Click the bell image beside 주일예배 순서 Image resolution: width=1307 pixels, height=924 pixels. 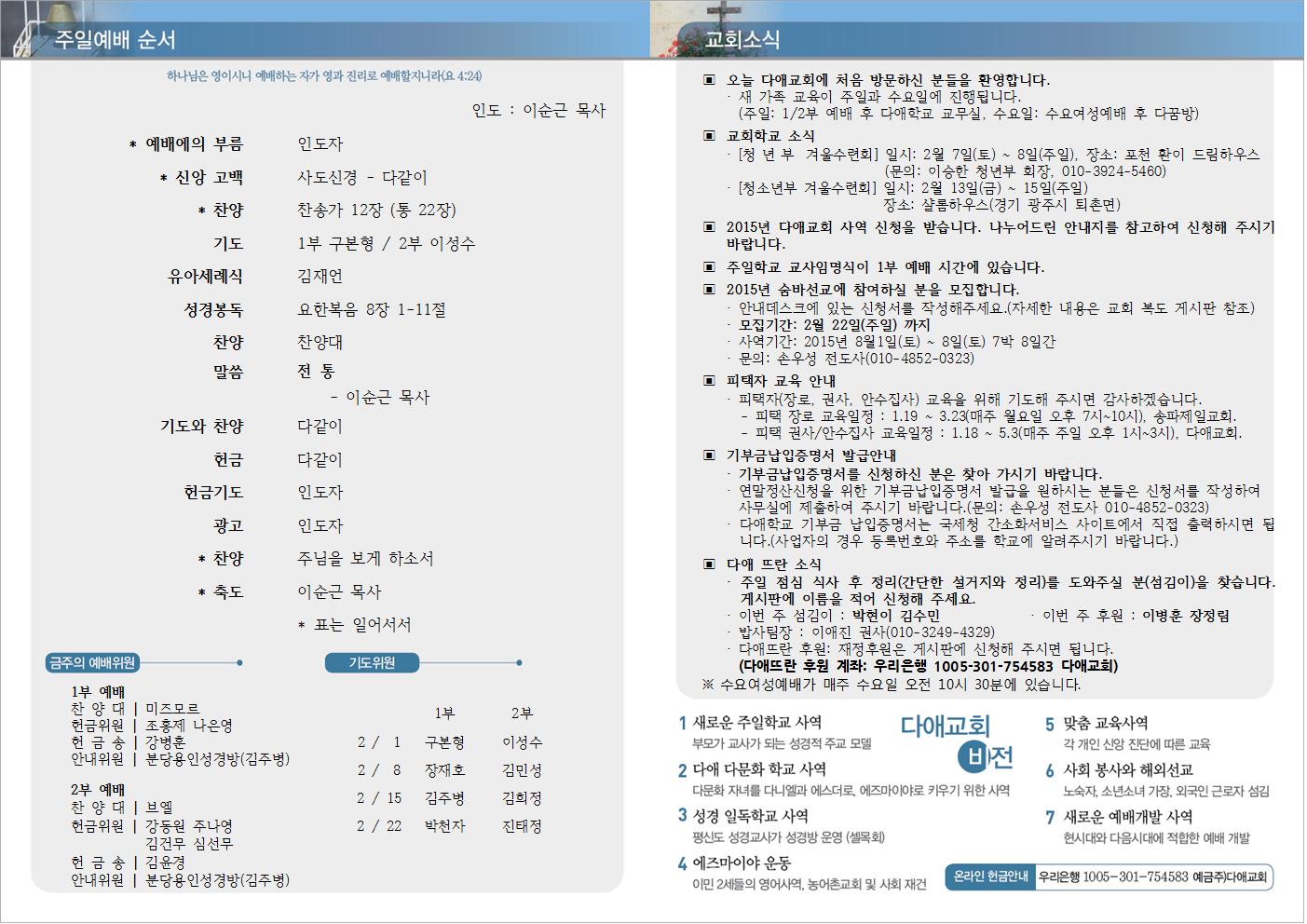point(20,26)
